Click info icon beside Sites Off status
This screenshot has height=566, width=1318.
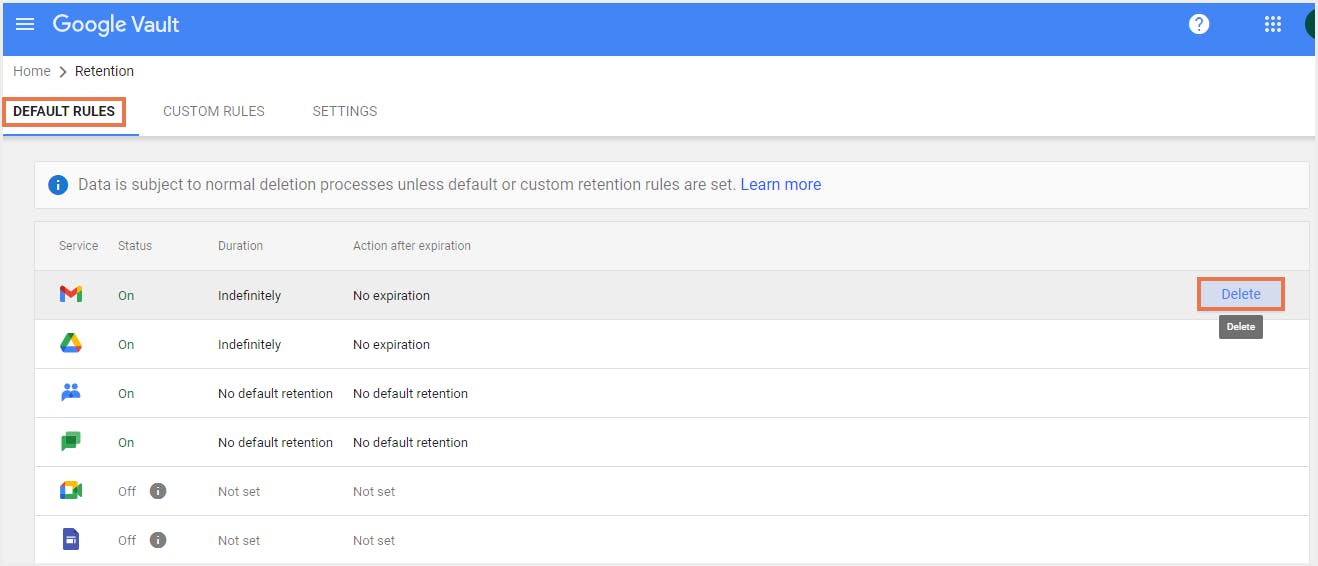(158, 540)
